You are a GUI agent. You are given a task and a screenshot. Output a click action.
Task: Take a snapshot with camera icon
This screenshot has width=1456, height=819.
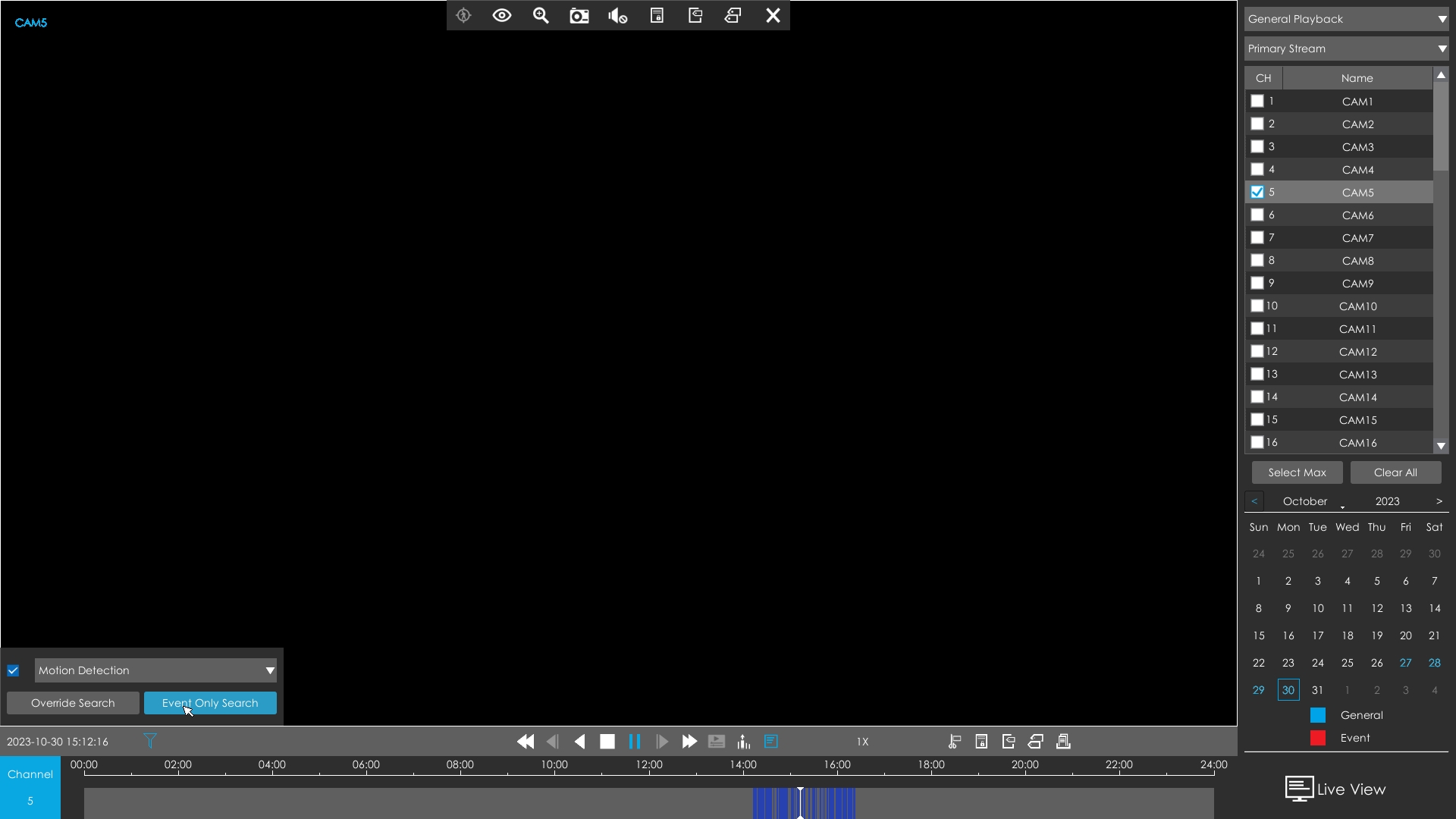[579, 16]
